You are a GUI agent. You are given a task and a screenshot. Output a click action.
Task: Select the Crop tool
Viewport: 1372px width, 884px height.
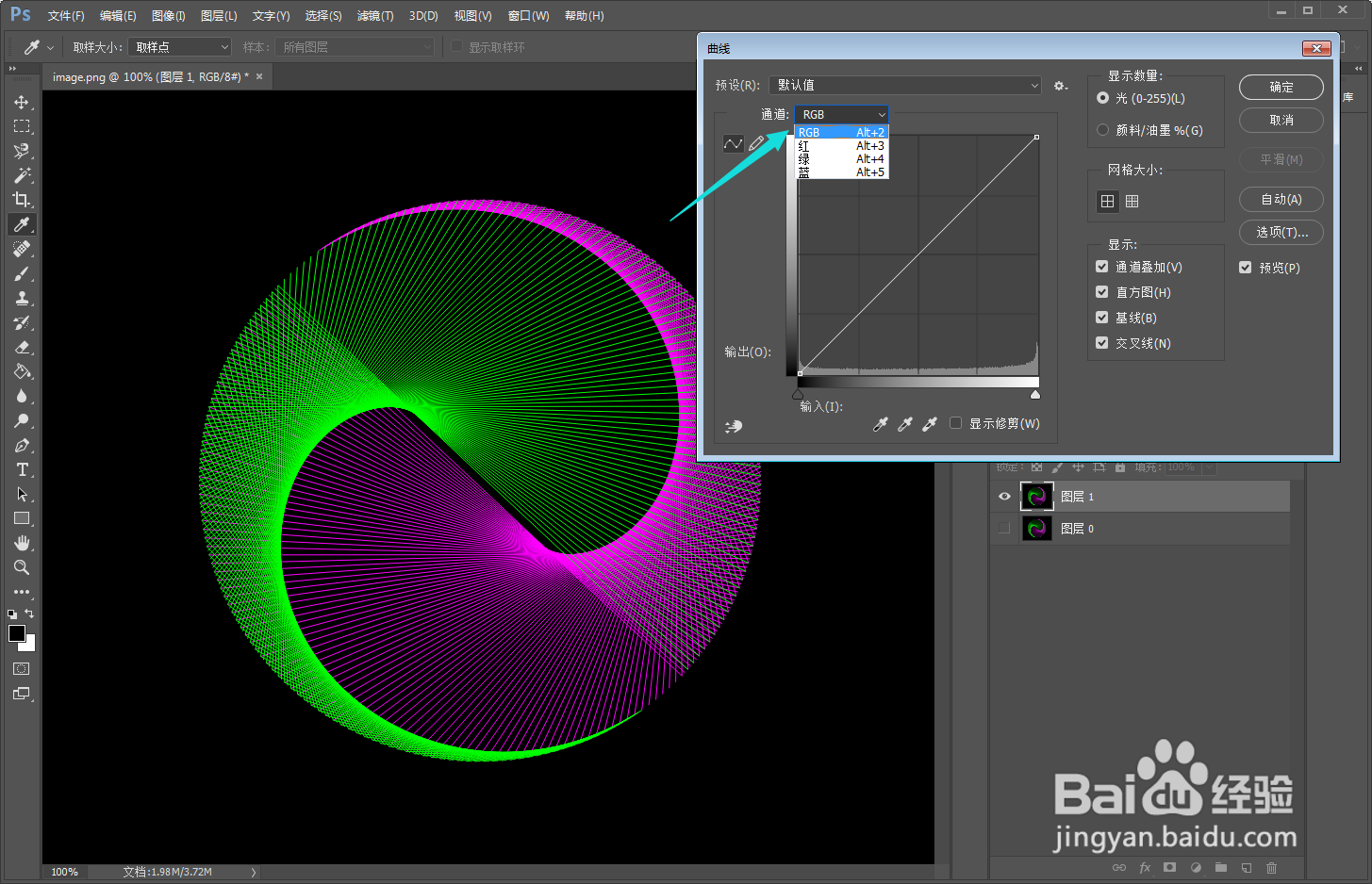(22, 200)
